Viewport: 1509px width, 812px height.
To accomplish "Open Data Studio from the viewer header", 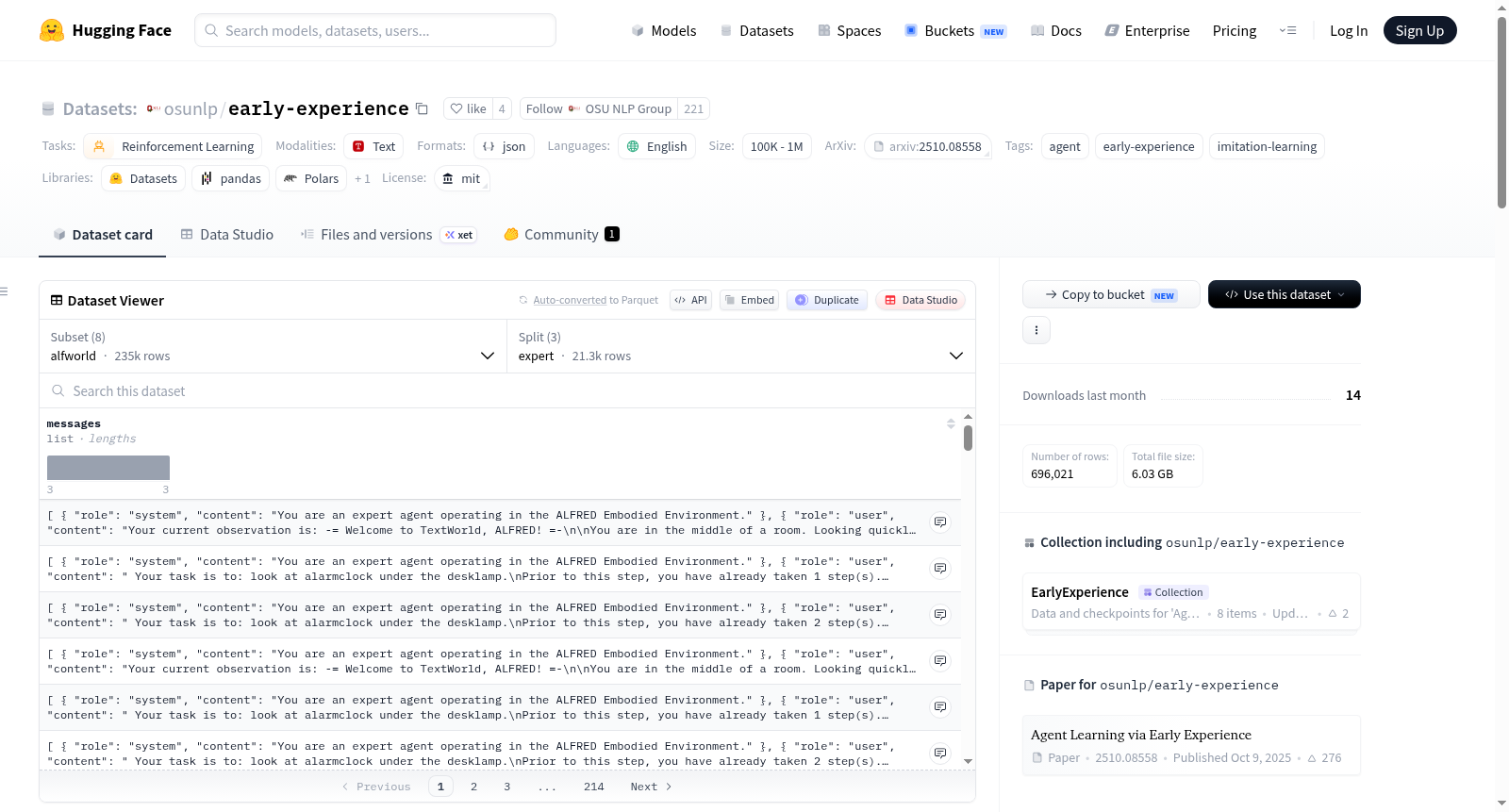I will pos(920,300).
